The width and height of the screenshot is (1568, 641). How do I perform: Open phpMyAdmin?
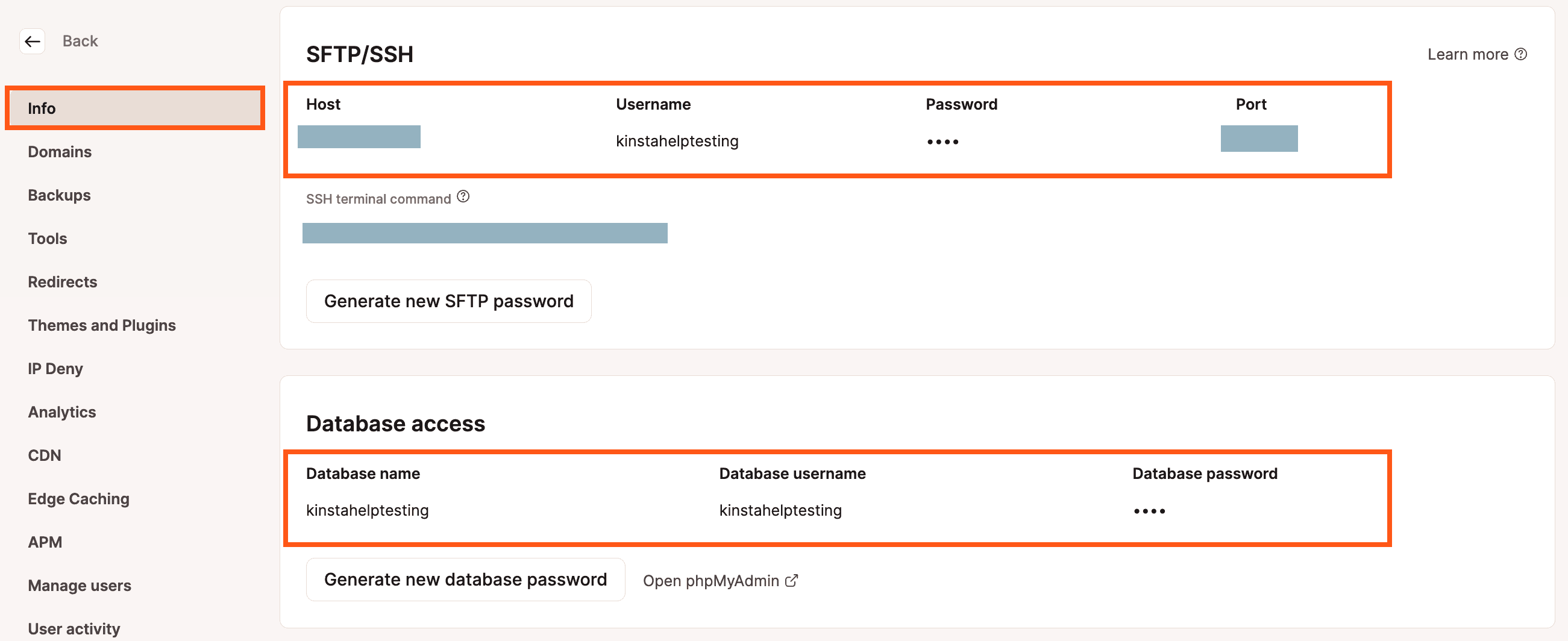[x=710, y=580]
